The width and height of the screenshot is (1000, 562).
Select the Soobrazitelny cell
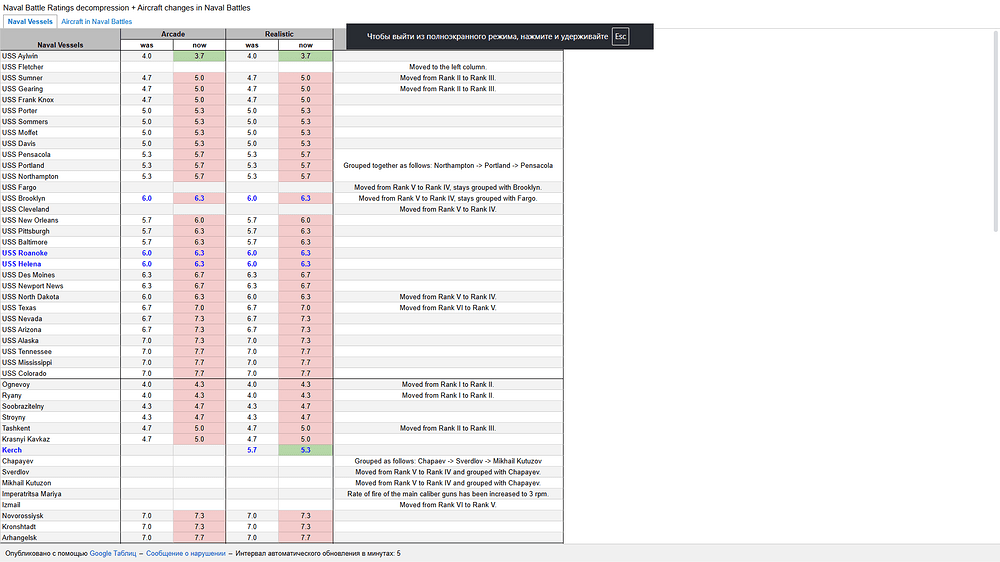[60, 406]
